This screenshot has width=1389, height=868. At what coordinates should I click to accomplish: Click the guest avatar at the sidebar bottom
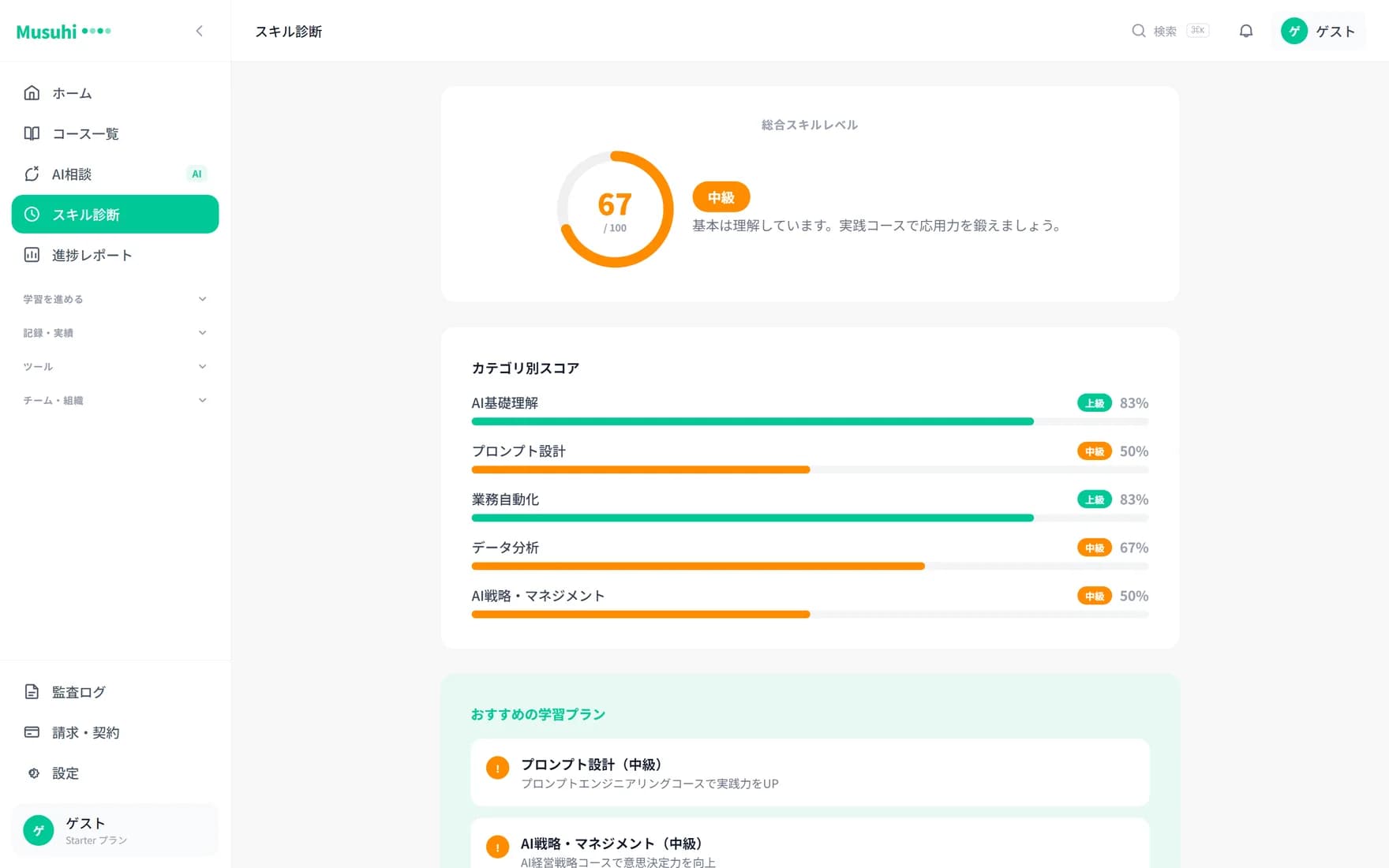39,830
